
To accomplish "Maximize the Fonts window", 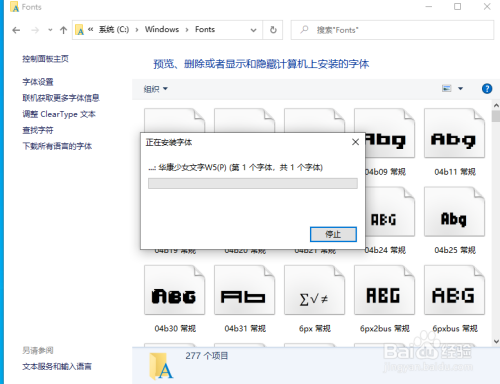I will pyautogui.click(x=458, y=6).
